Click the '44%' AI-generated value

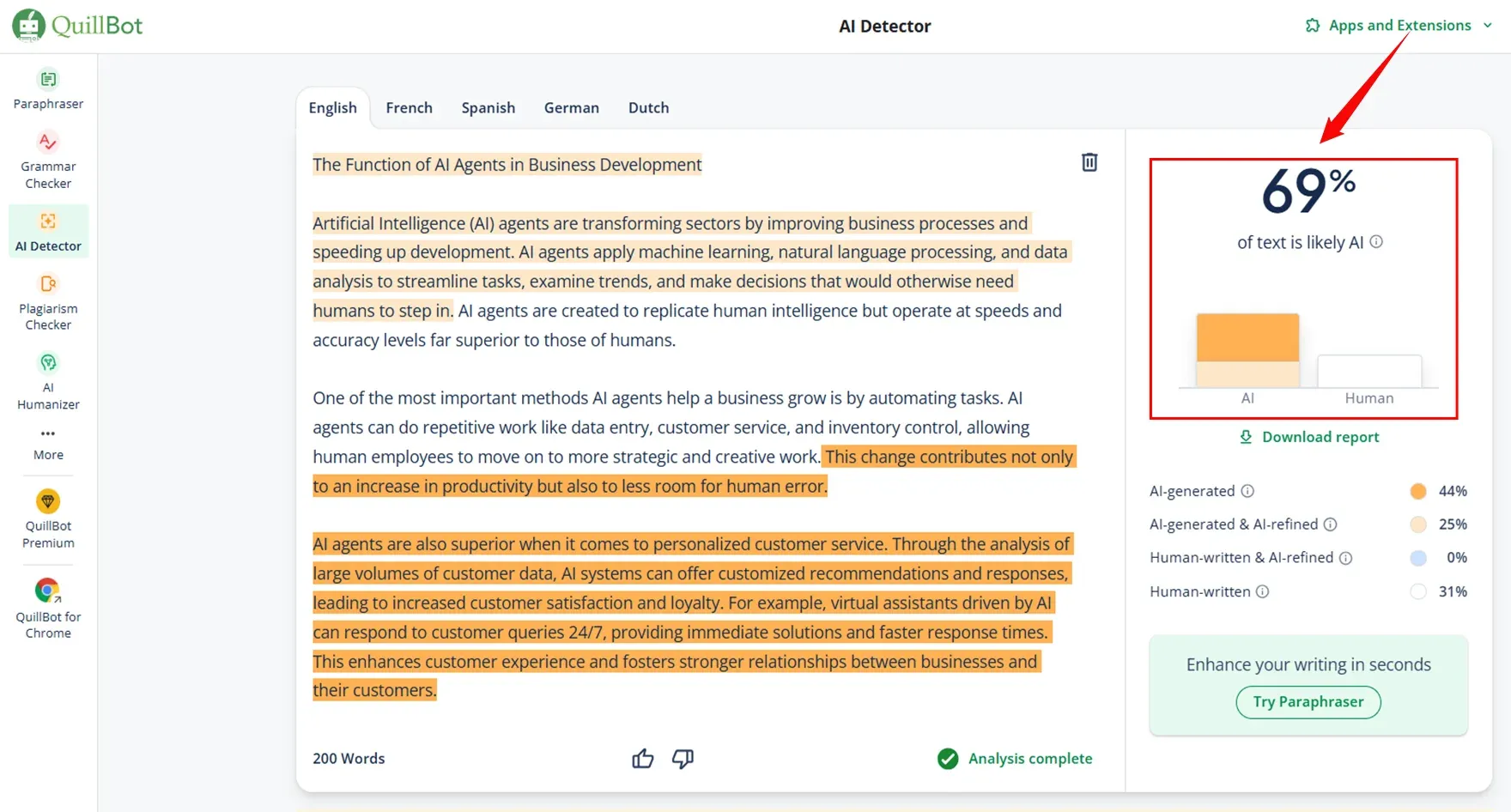[1453, 491]
